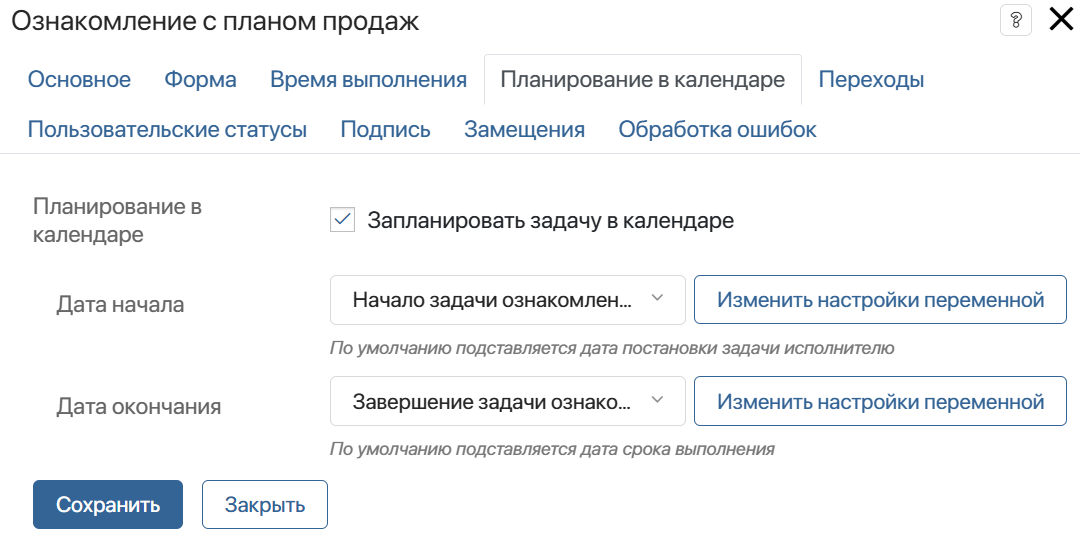Open the Начало задачи ознакомления combo box

(508, 300)
